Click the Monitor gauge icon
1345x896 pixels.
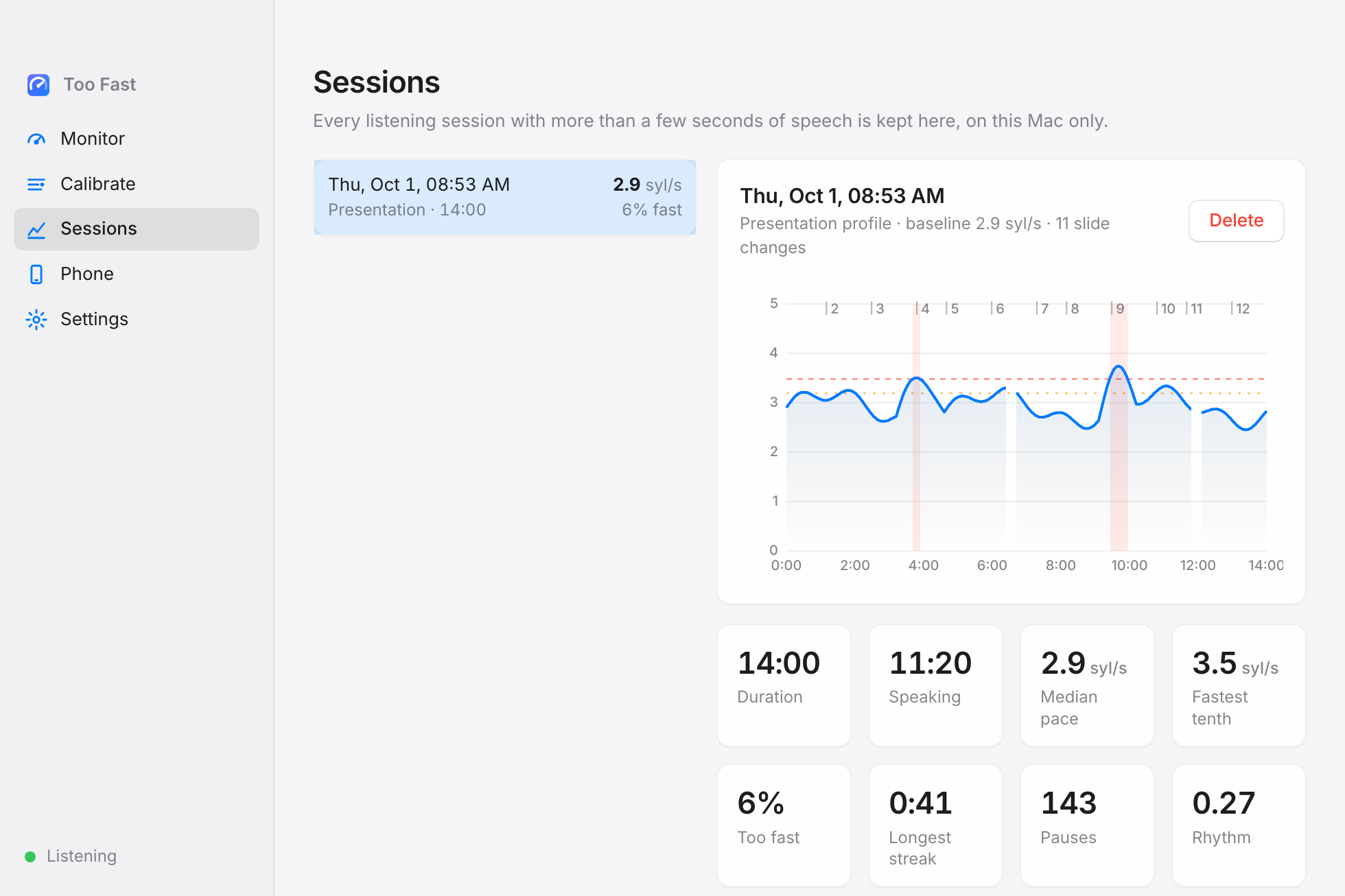(x=36, y=139)
